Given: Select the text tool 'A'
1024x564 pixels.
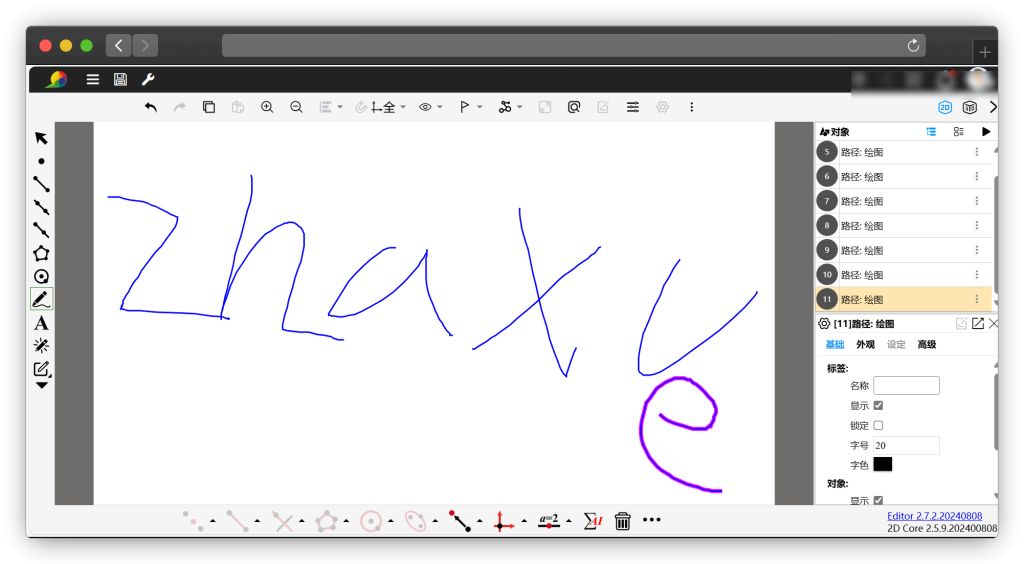Looking at the screenshot, I should (41, 323).
